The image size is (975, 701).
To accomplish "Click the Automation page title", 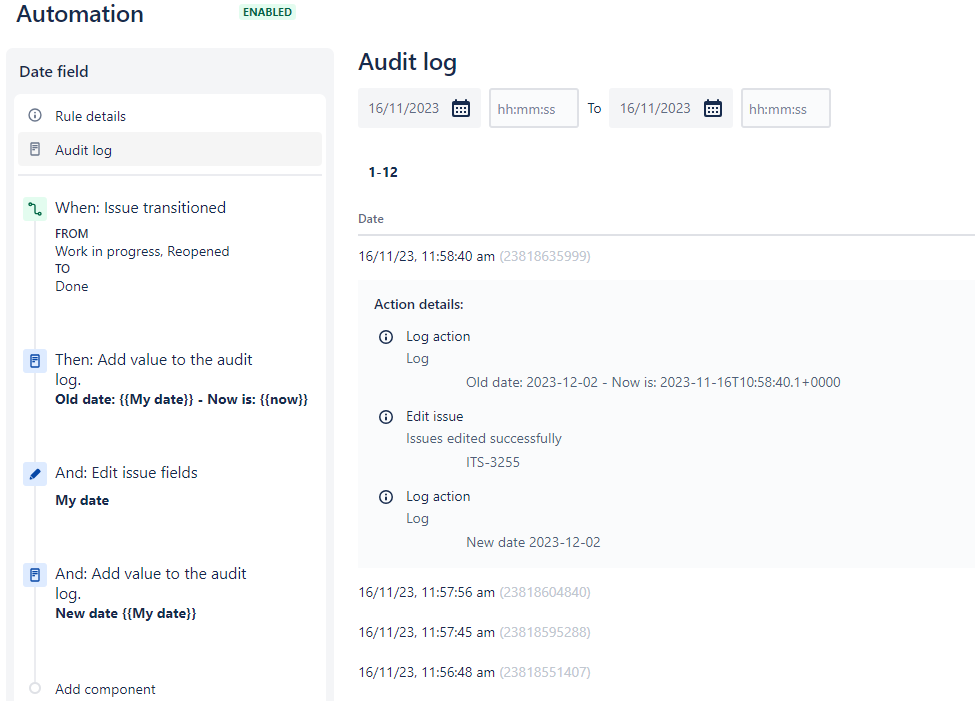I will tap(80, 14).
